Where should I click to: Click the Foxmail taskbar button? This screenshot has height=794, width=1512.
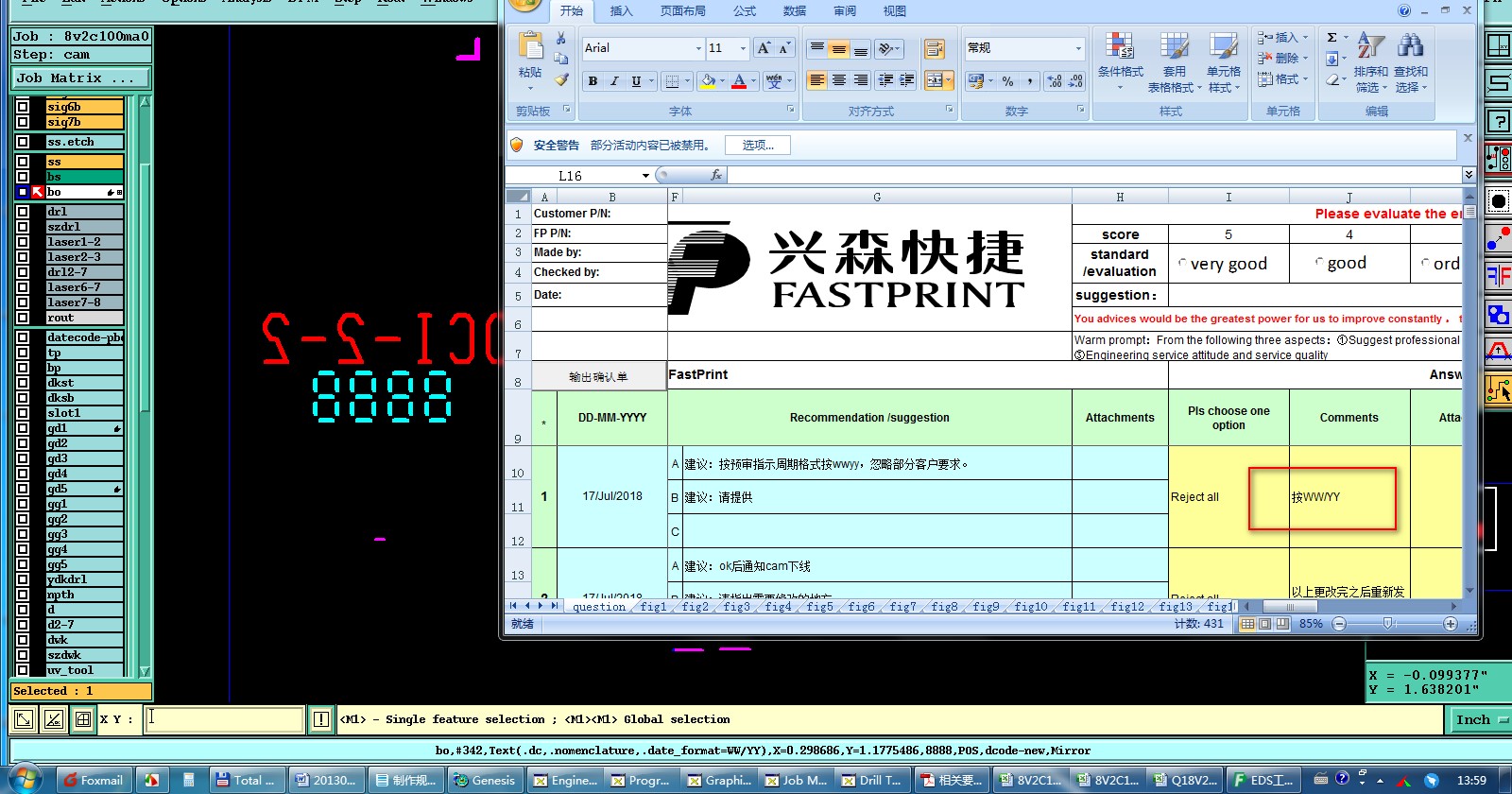(x=93, y=780)
